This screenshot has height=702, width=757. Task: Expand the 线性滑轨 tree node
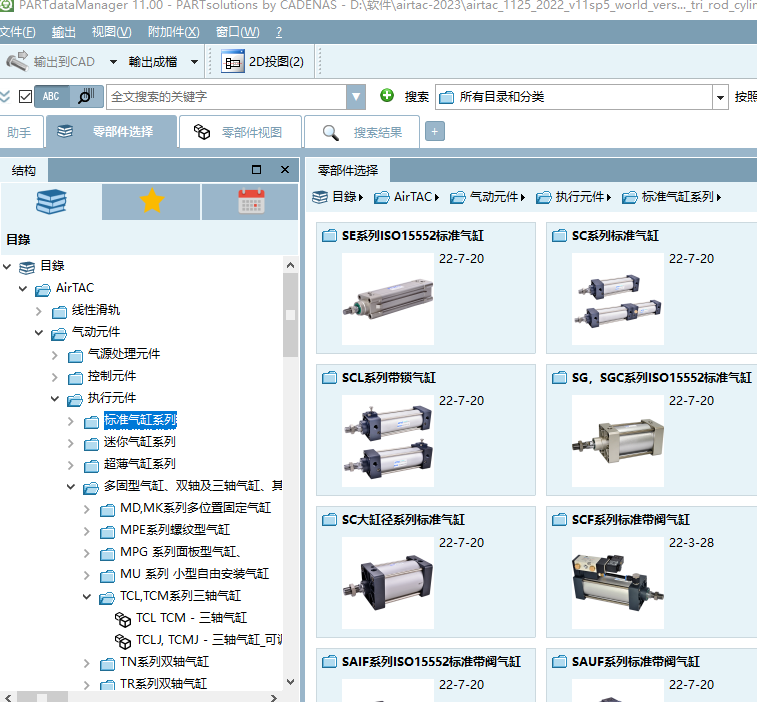pos(39,311)
